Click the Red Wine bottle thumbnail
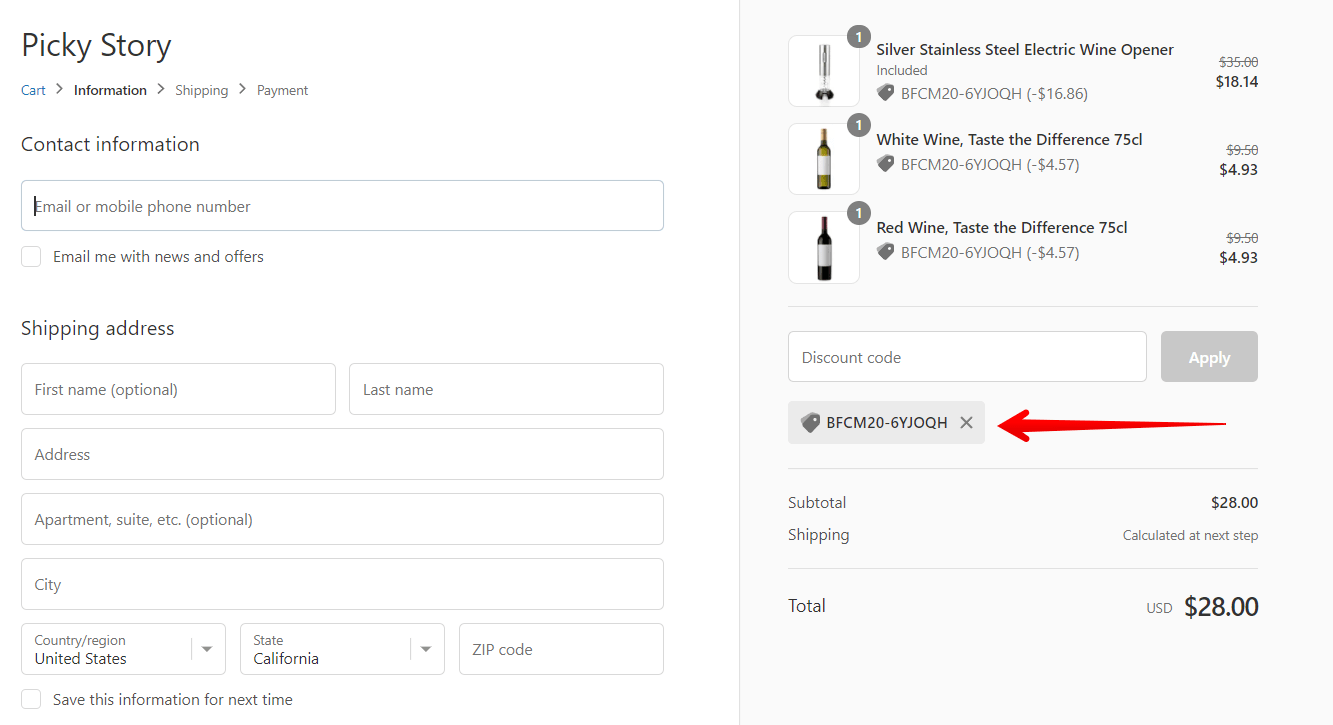The width and height of the screenshot is (1333, 725). [823, 246]
